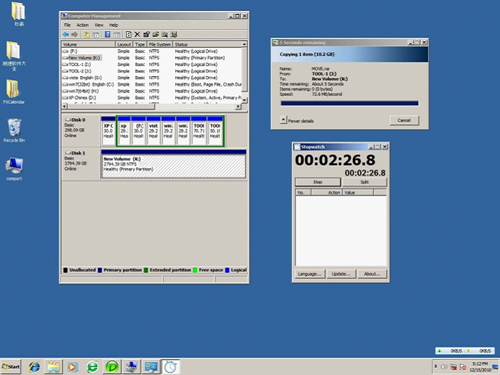
Task: Click the No. column header in Stopwatch
Action: (303, 192)
